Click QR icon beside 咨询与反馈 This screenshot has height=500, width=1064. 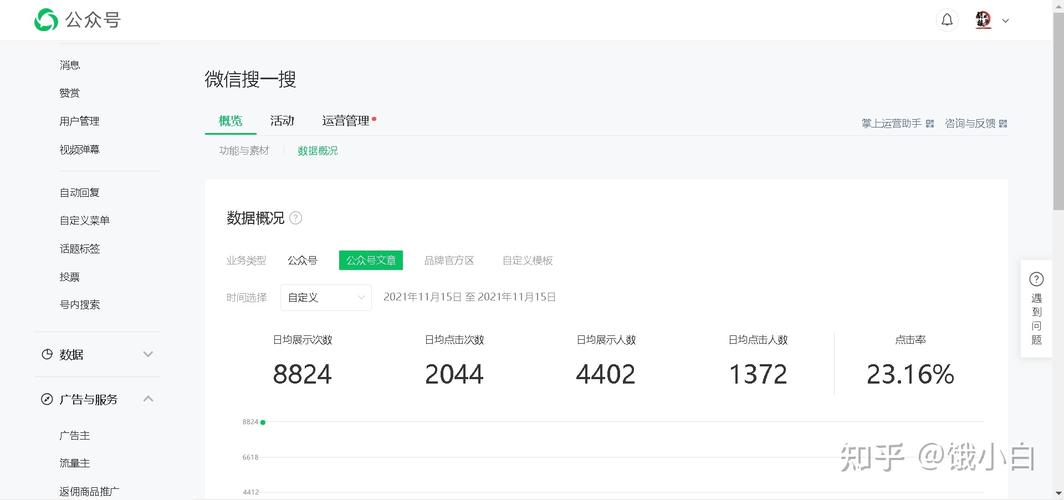pyautogui.click(x=1004, y=123)
